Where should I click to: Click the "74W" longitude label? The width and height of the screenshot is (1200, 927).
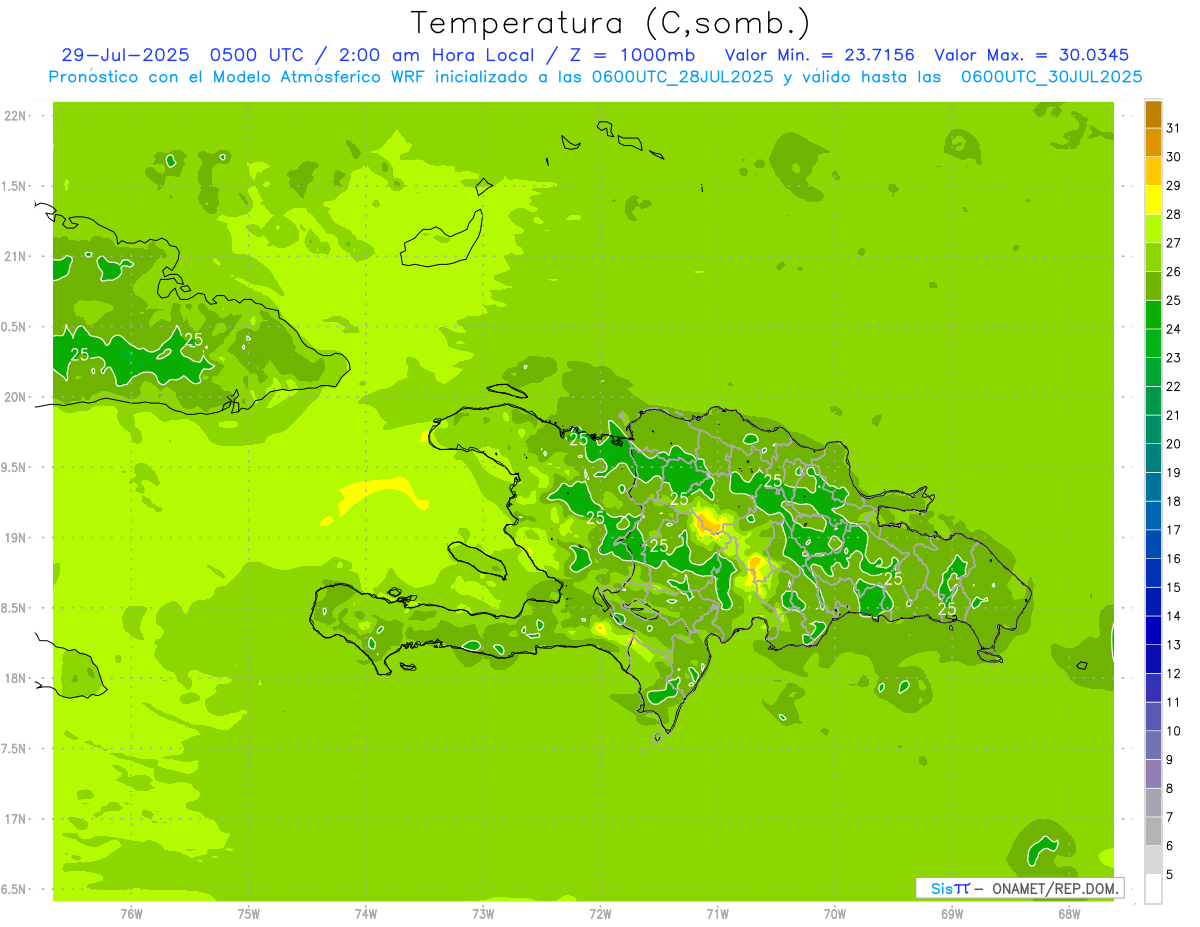tap(366, 913)
